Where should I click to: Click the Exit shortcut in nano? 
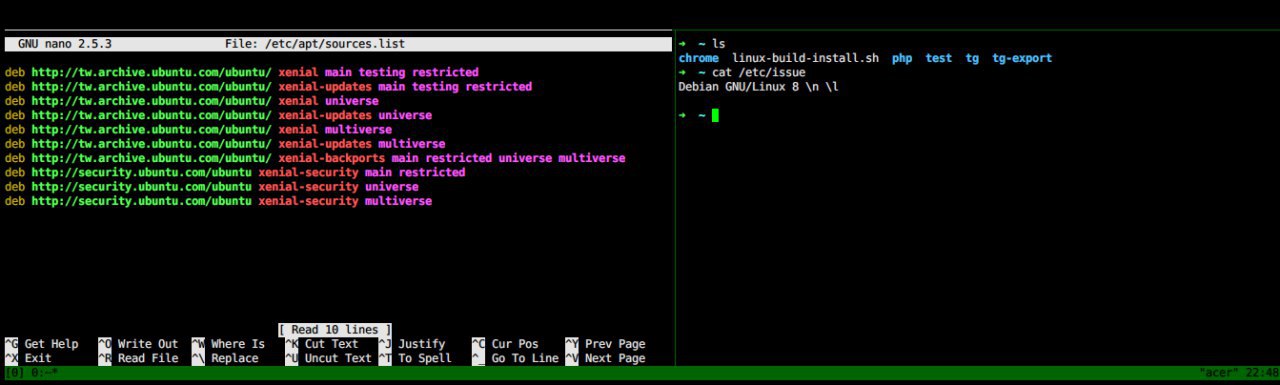tap(28, 358)
